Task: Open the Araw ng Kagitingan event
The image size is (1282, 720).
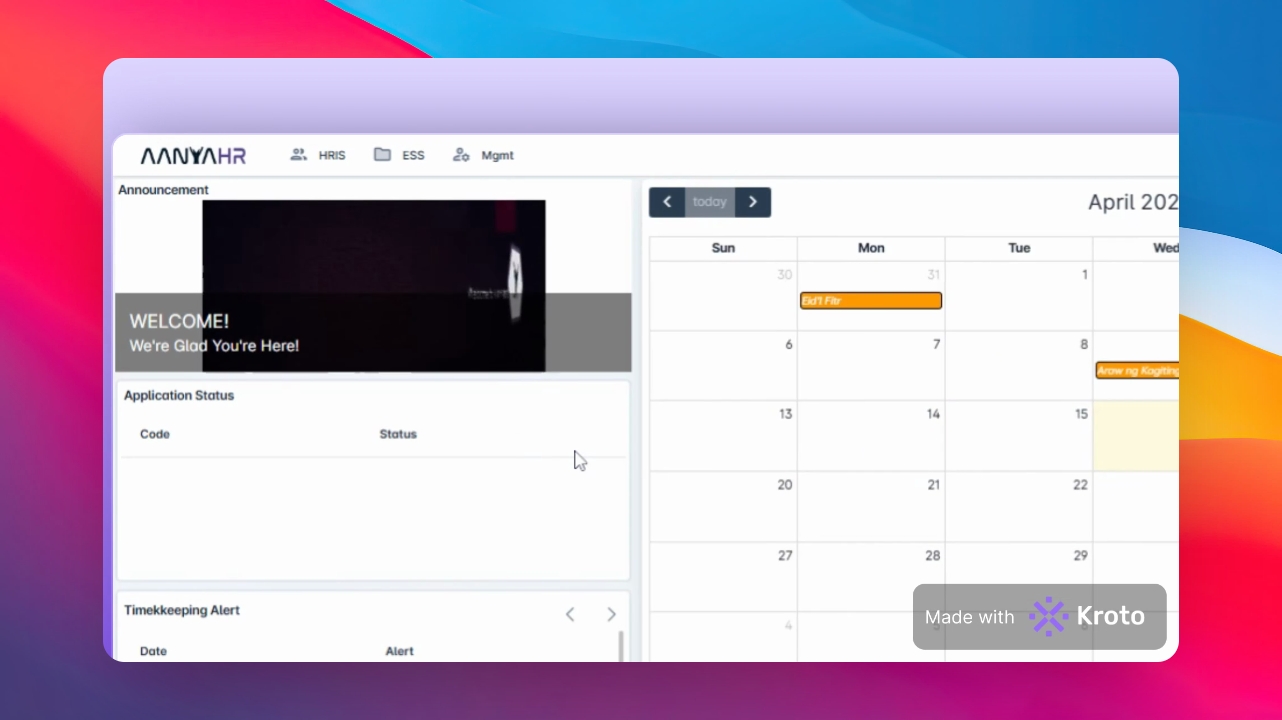Action: 1137,370
